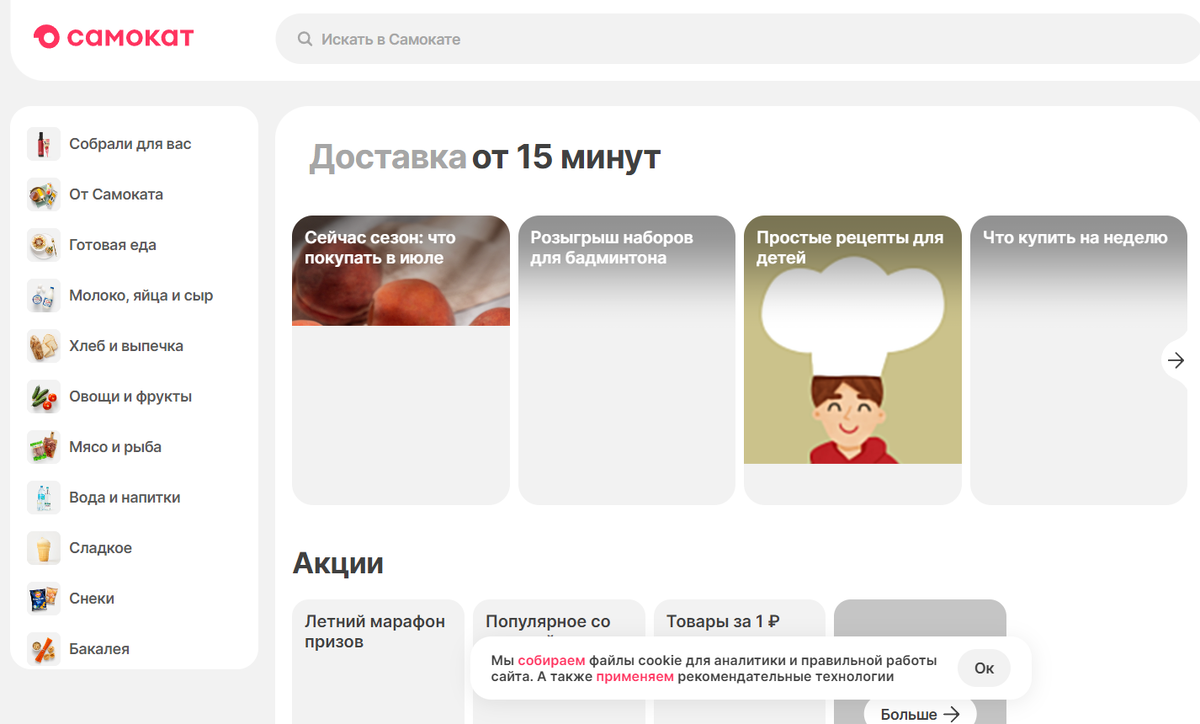Image resolution: width=1200 pixels, height=724 pixels.
Task: Open 'Хлеб и выпечка' using its bread icon
Action: (x=44, y=345)
